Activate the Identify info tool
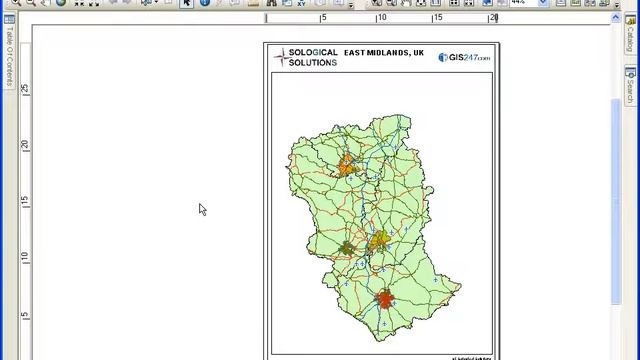Viewport: 640px width, 360px height. (205, 2)
